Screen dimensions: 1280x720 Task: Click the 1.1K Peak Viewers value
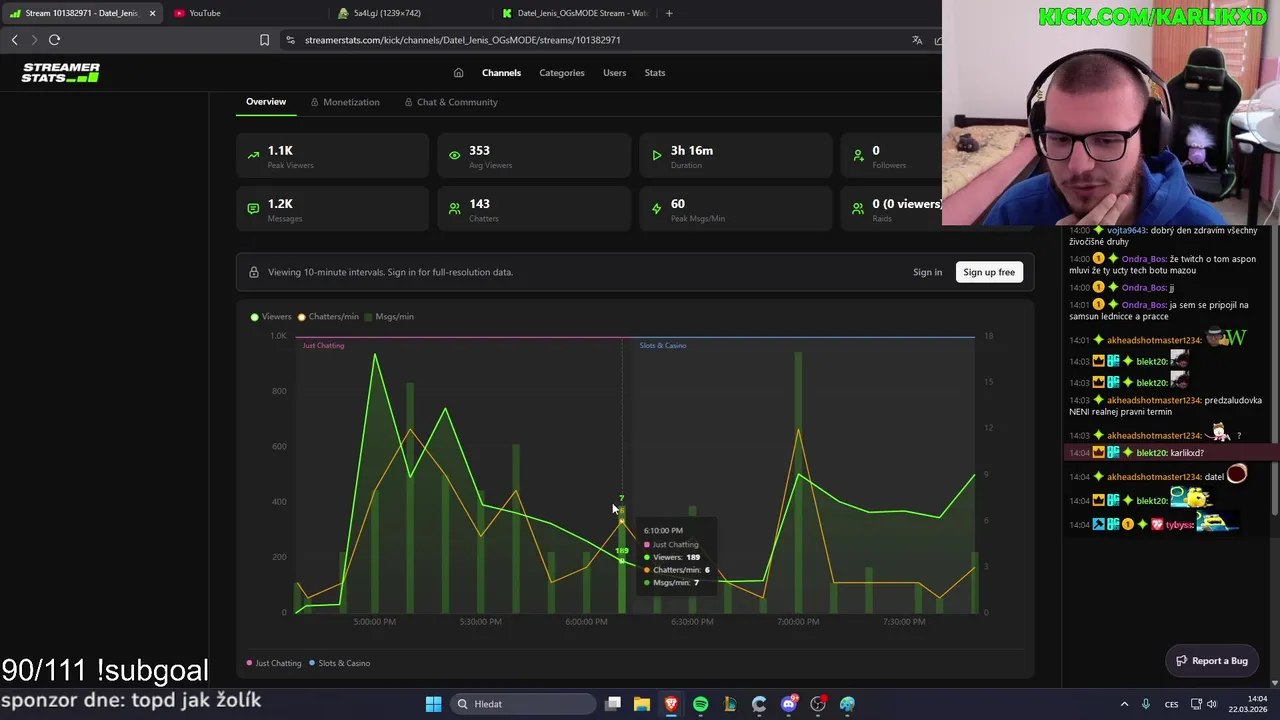280,150
